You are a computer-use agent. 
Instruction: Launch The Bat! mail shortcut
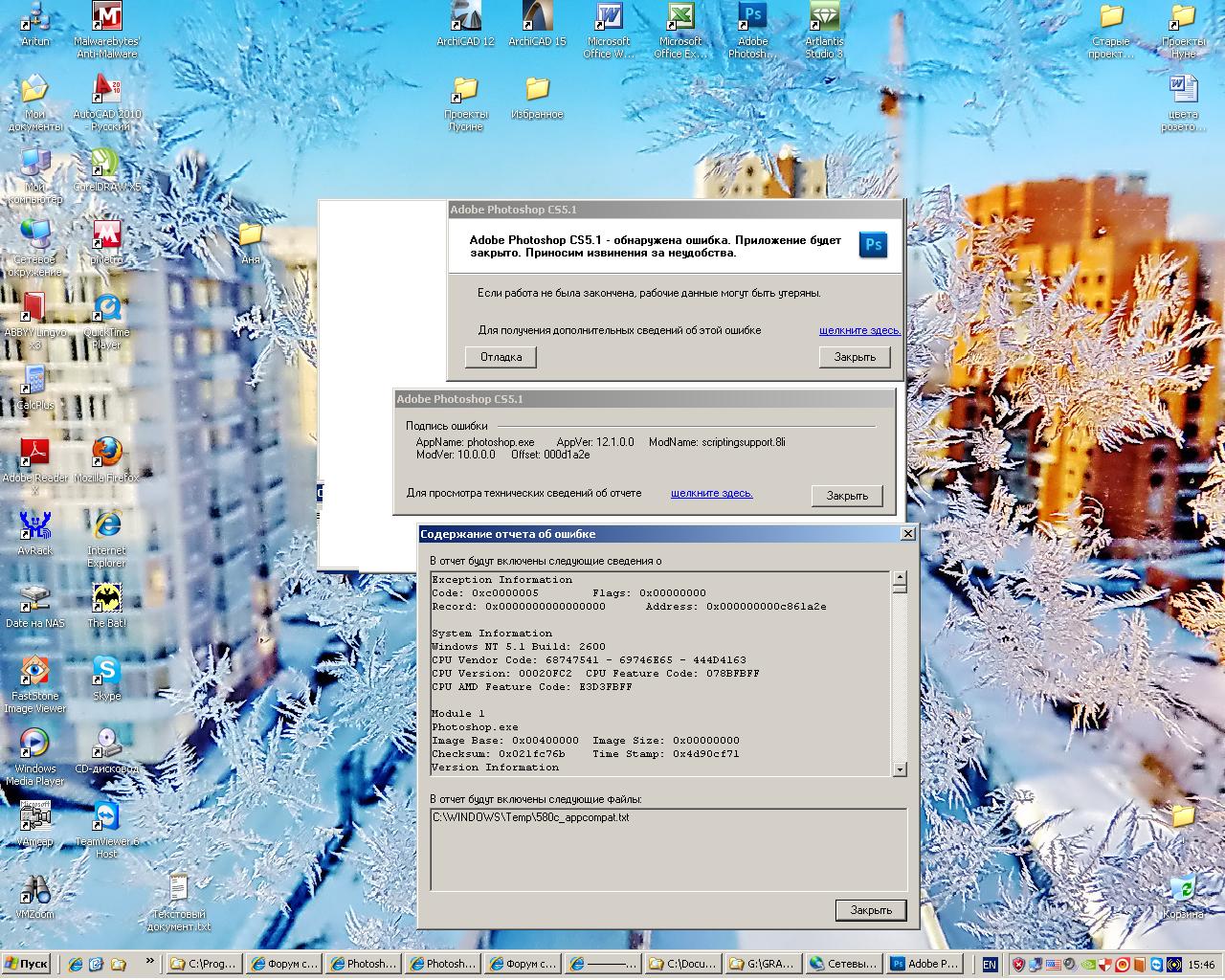point(106,607)
